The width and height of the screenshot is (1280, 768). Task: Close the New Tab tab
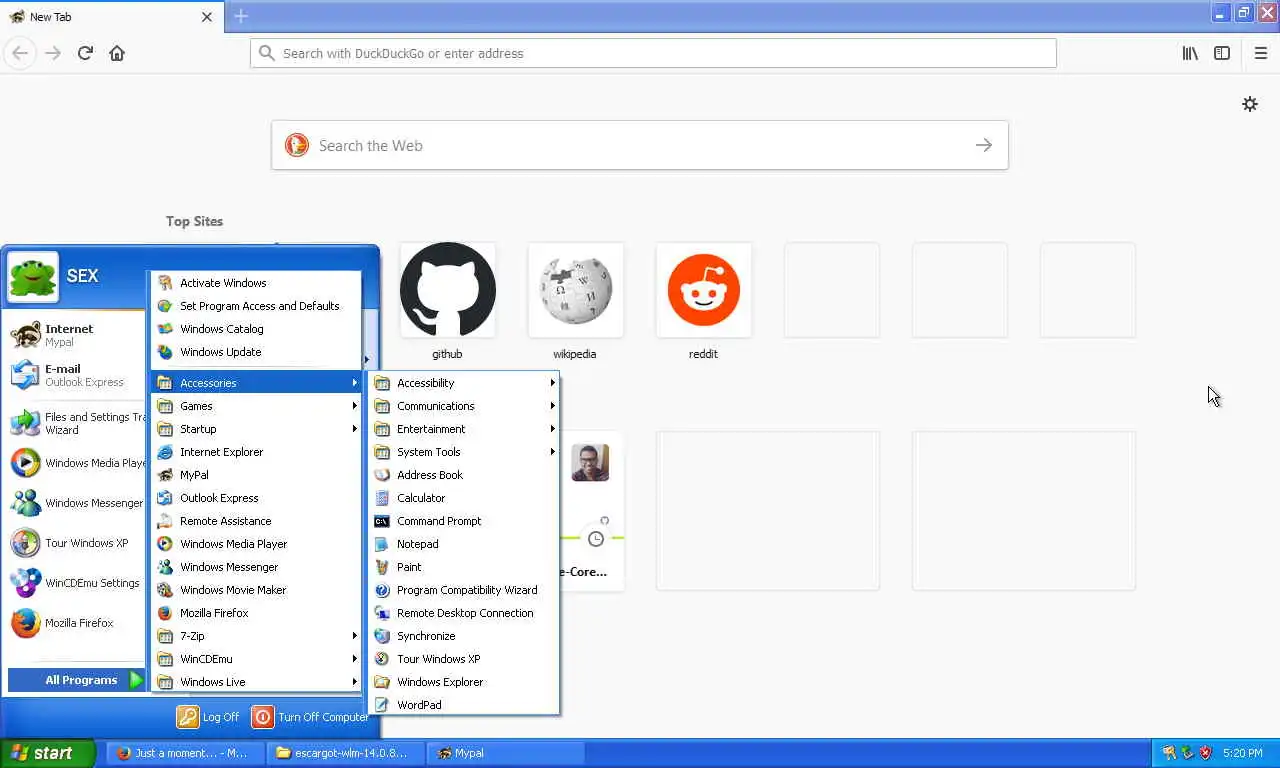click(207, 17)
